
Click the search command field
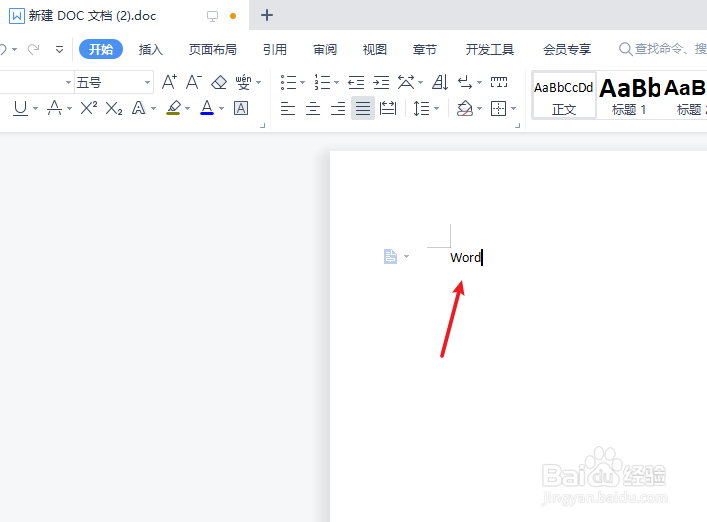tap(662, 49)
